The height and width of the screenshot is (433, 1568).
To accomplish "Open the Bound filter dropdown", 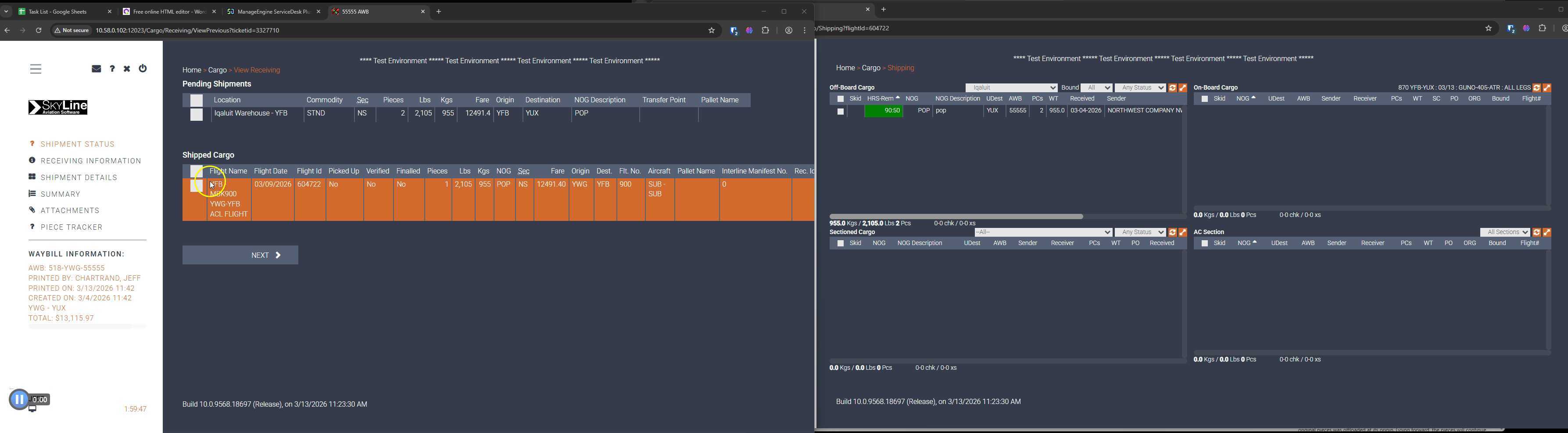I will [1096, 88].
